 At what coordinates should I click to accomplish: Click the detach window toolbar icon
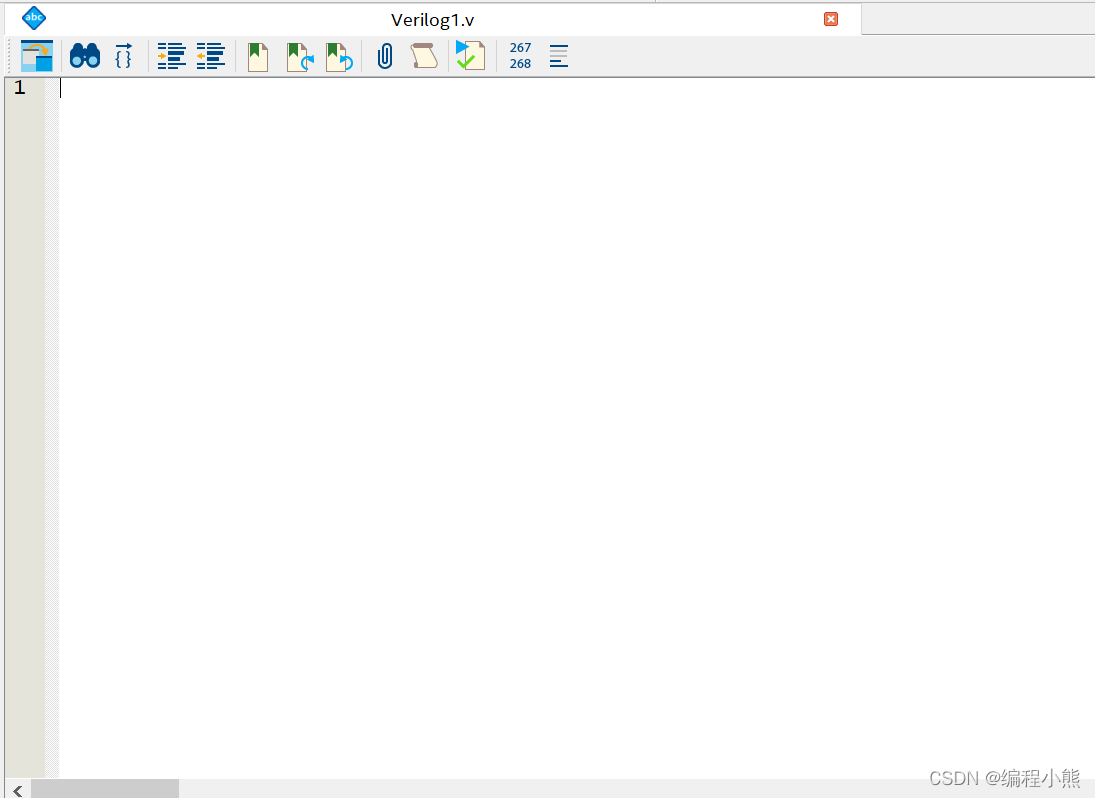click(x=37, y=56)
